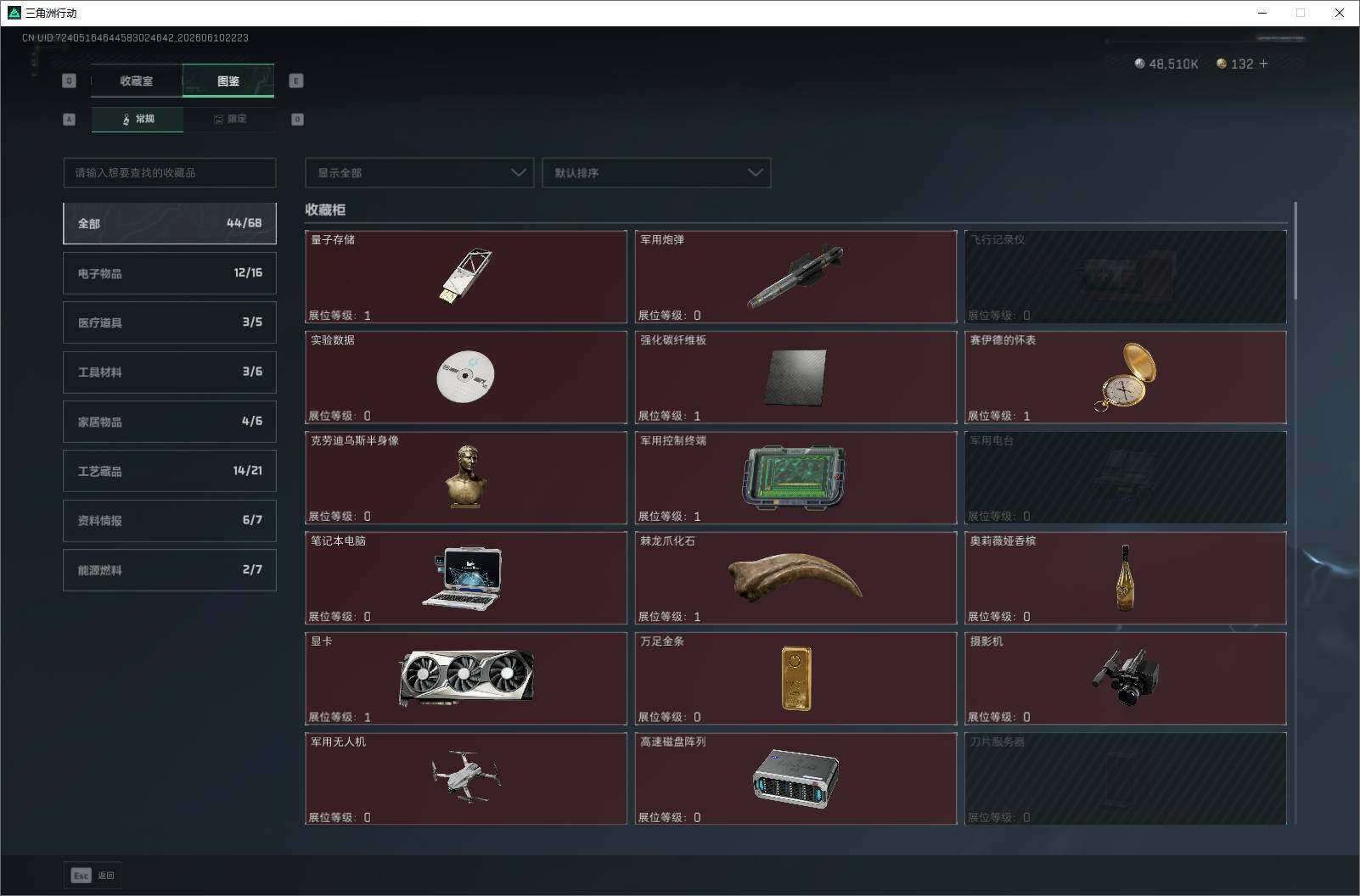Viewport: 1360px width, 896px height.
Task: Select the locked 飞行记录仪 card
Action: [1126, 277]
